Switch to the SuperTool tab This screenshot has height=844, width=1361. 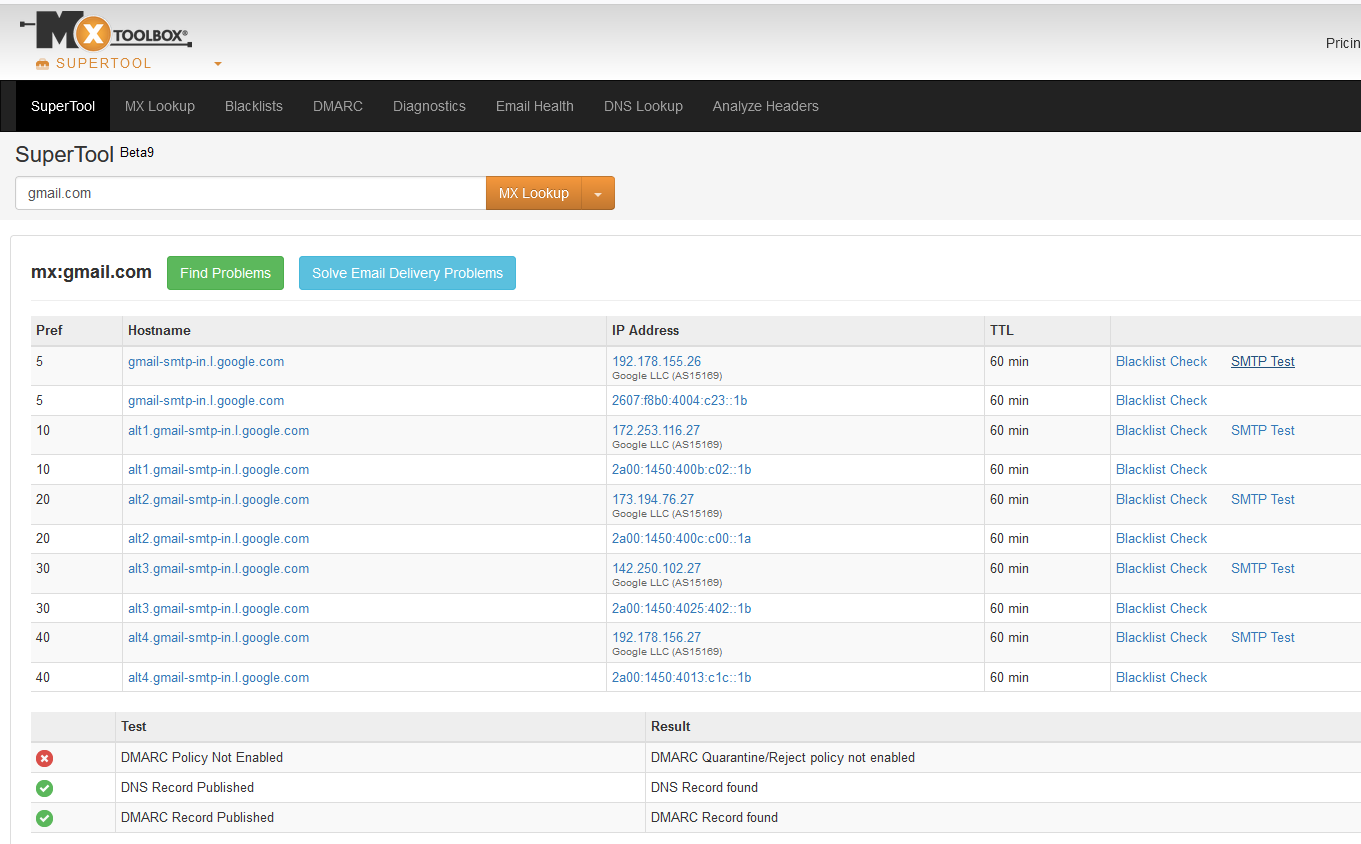coord(63,106)
